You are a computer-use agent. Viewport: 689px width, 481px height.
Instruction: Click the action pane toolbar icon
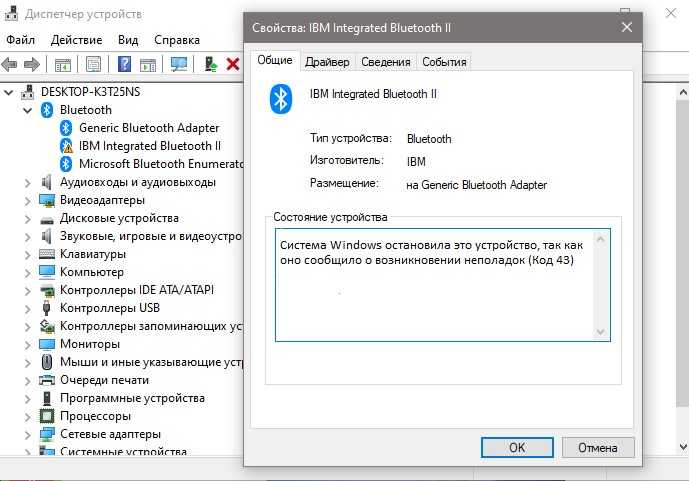pos(148,65)
